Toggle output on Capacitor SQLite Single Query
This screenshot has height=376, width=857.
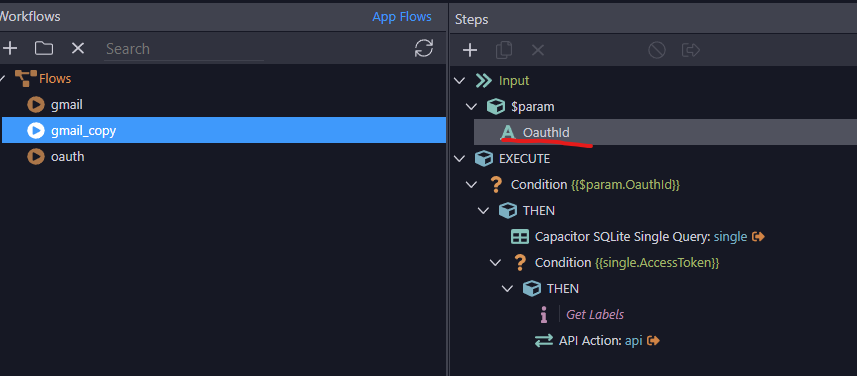coord(758,237)
